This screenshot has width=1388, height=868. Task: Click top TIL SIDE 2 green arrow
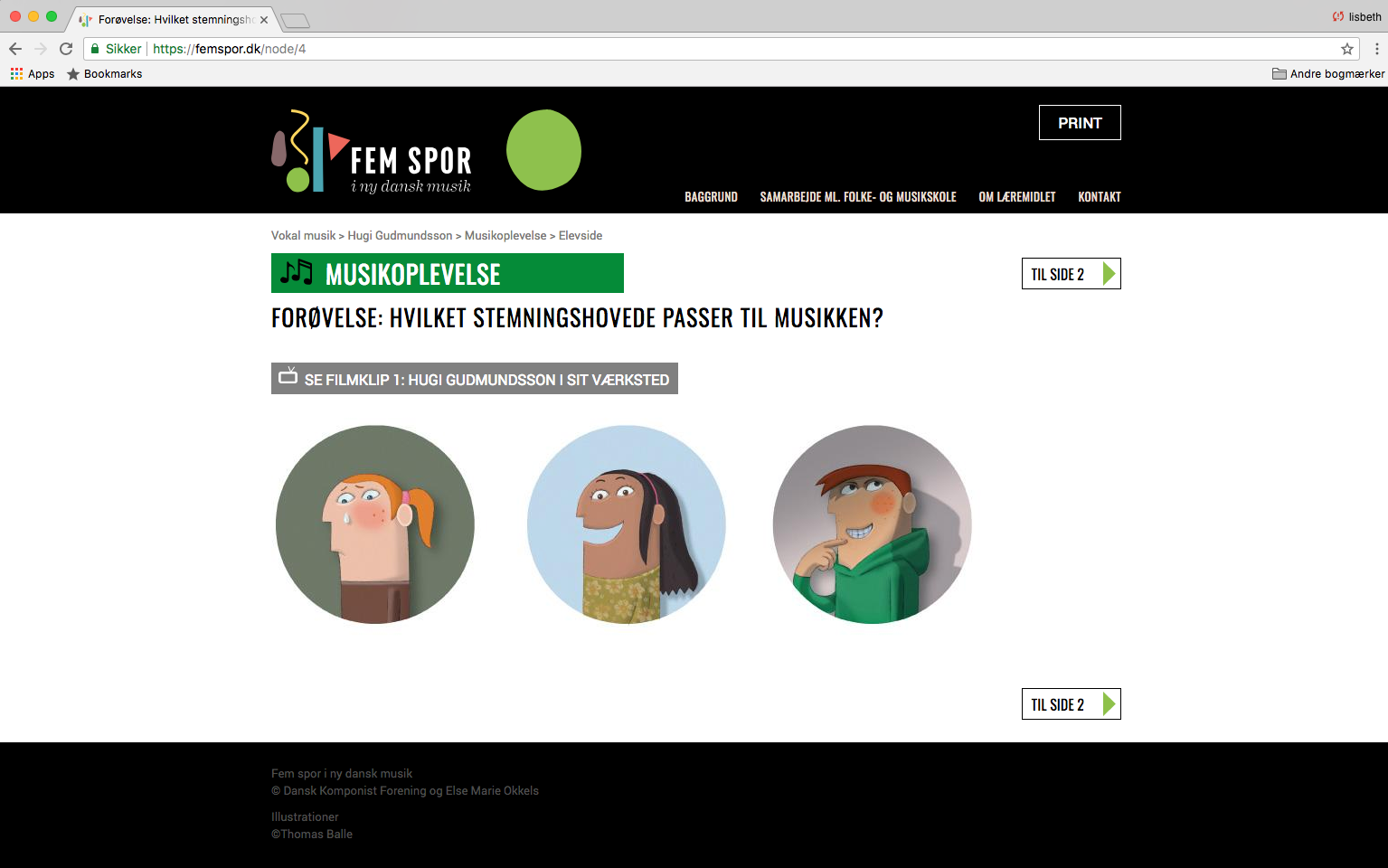[x=1109, y=274]
